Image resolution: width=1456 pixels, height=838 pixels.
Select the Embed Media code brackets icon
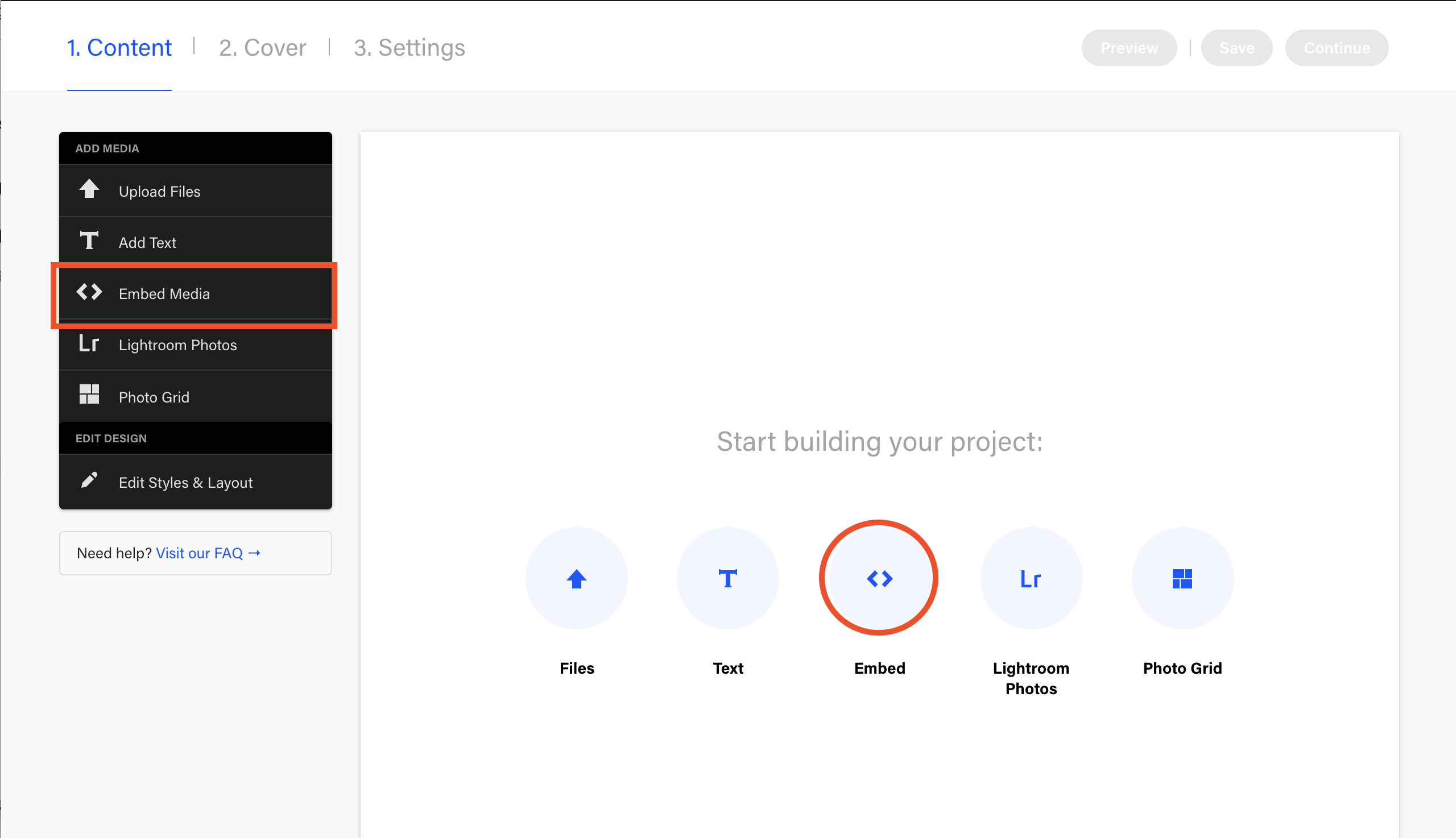point(90,292)
